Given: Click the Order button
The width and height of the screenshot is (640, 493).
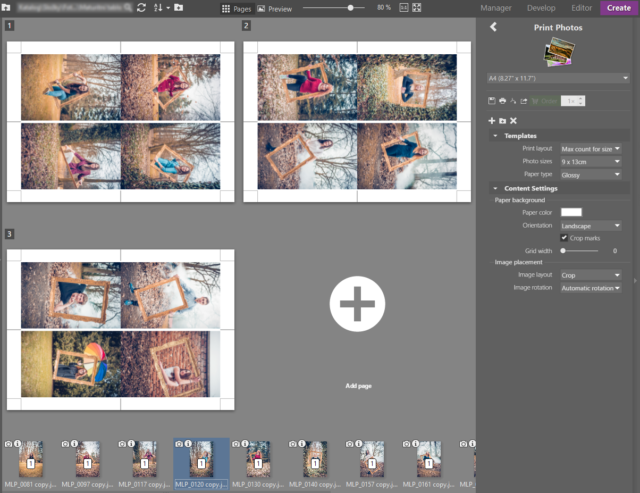Looking at the screenshot, I should (x=545, y=101).
